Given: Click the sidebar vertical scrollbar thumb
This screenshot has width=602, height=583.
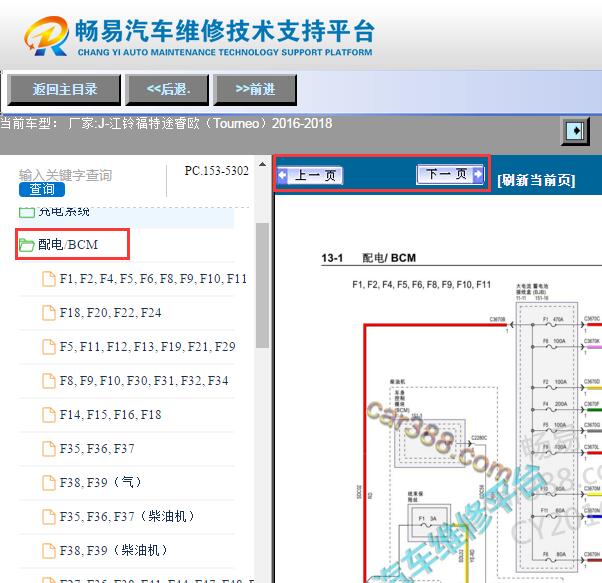Looking at the screenshot, I should tap(263, 285).
